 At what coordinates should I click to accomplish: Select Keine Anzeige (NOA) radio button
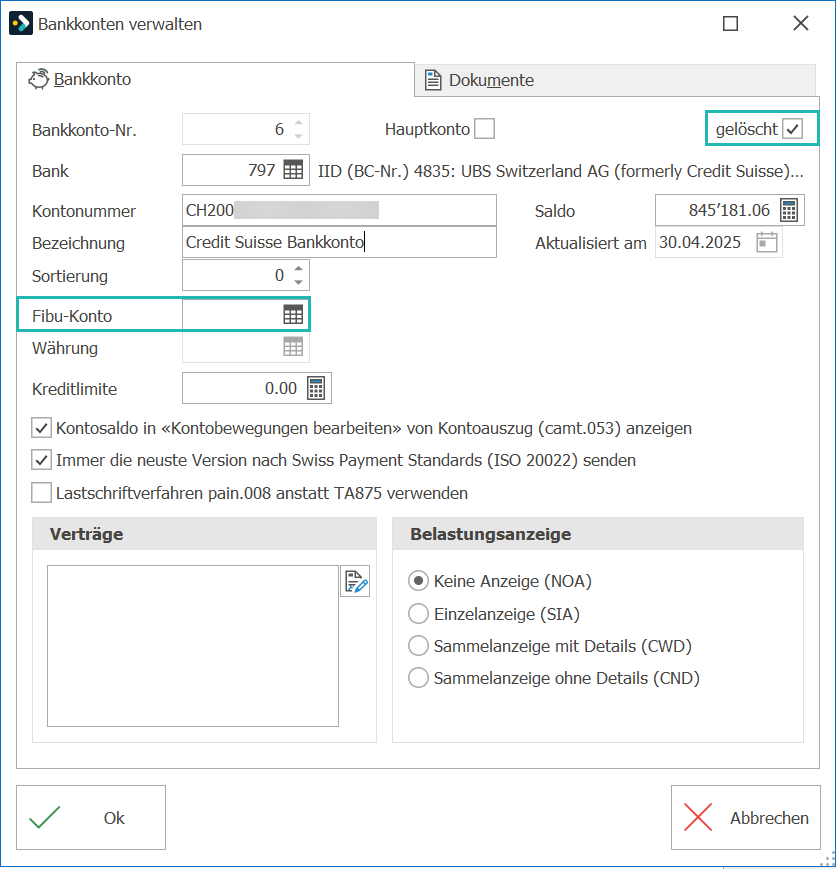[419, 581]
